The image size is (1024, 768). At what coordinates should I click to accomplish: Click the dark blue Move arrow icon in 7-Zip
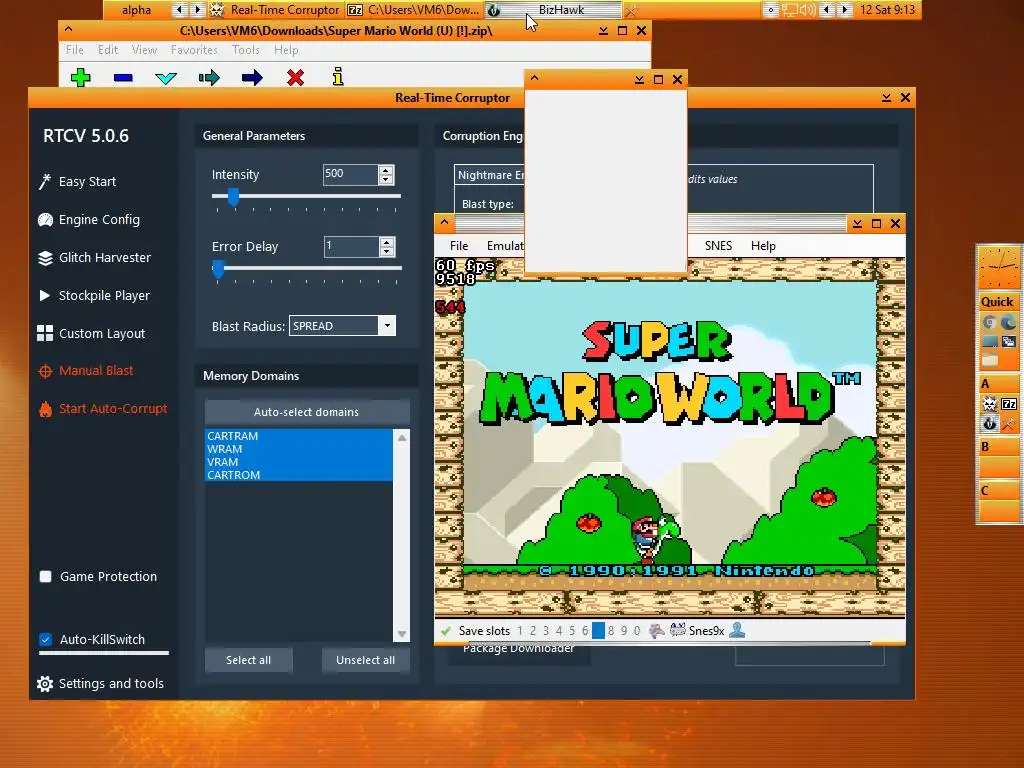click(x=252, y=78)
